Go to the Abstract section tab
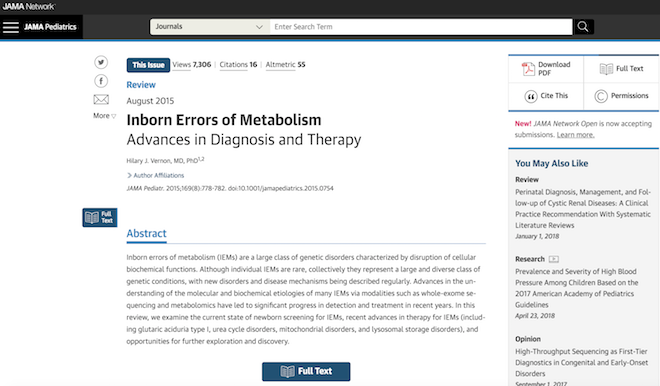660x386 pixels. coord(146,234)
